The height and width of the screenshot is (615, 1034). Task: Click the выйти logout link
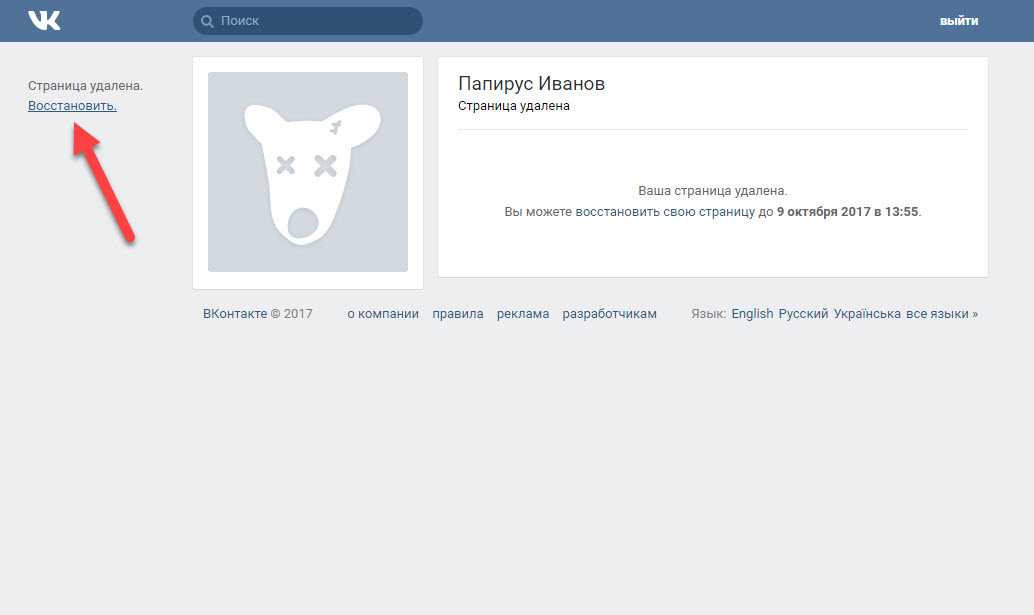pos(959,21)
